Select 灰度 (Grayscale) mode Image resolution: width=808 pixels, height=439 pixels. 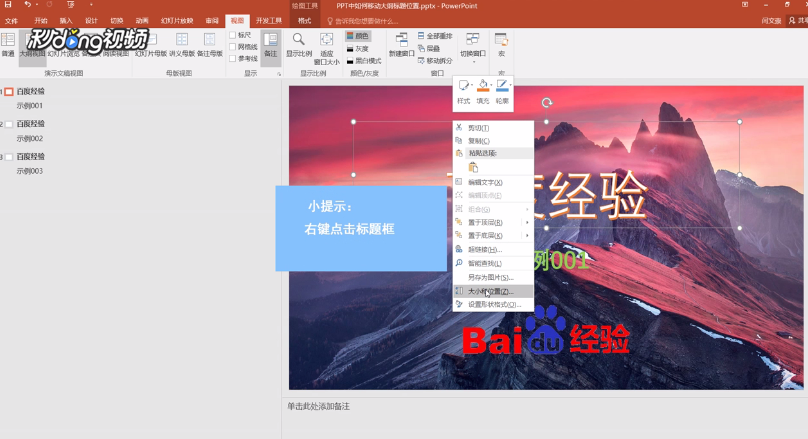[358, 48]
